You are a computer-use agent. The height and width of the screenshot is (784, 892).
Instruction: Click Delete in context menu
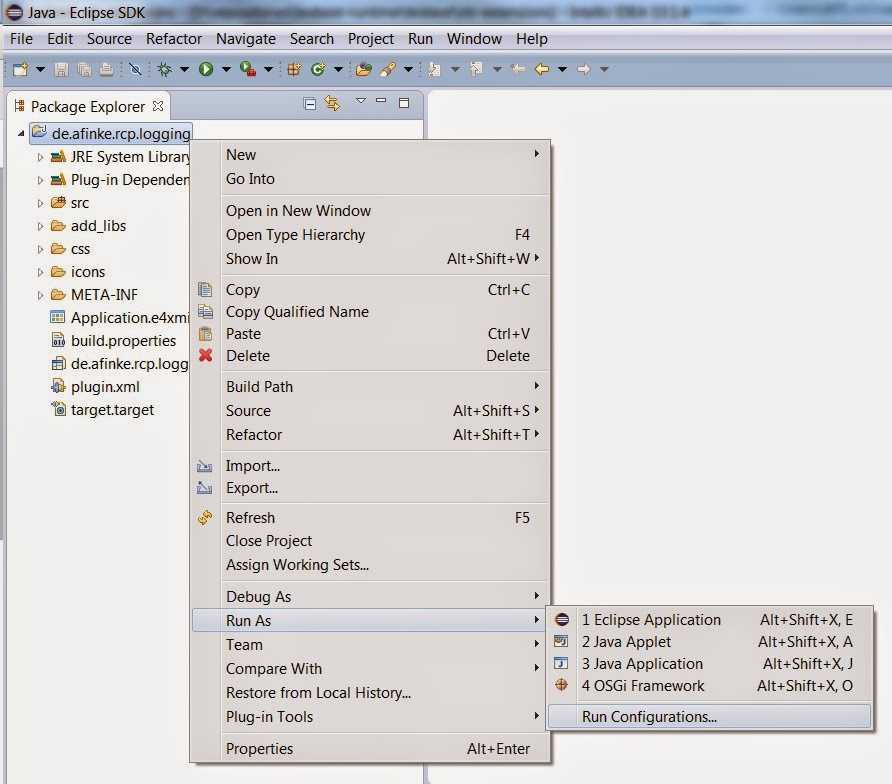pyautogui.click(x=370, y=356)
